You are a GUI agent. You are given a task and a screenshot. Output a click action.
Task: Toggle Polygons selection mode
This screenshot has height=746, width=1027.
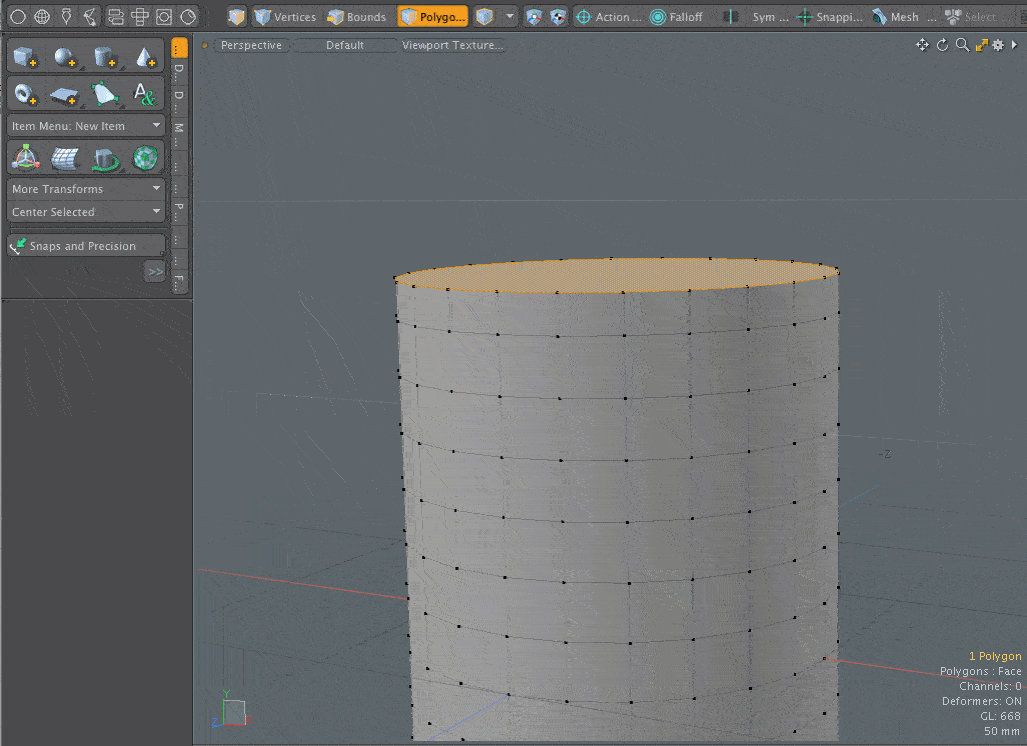tap(432, 17)
